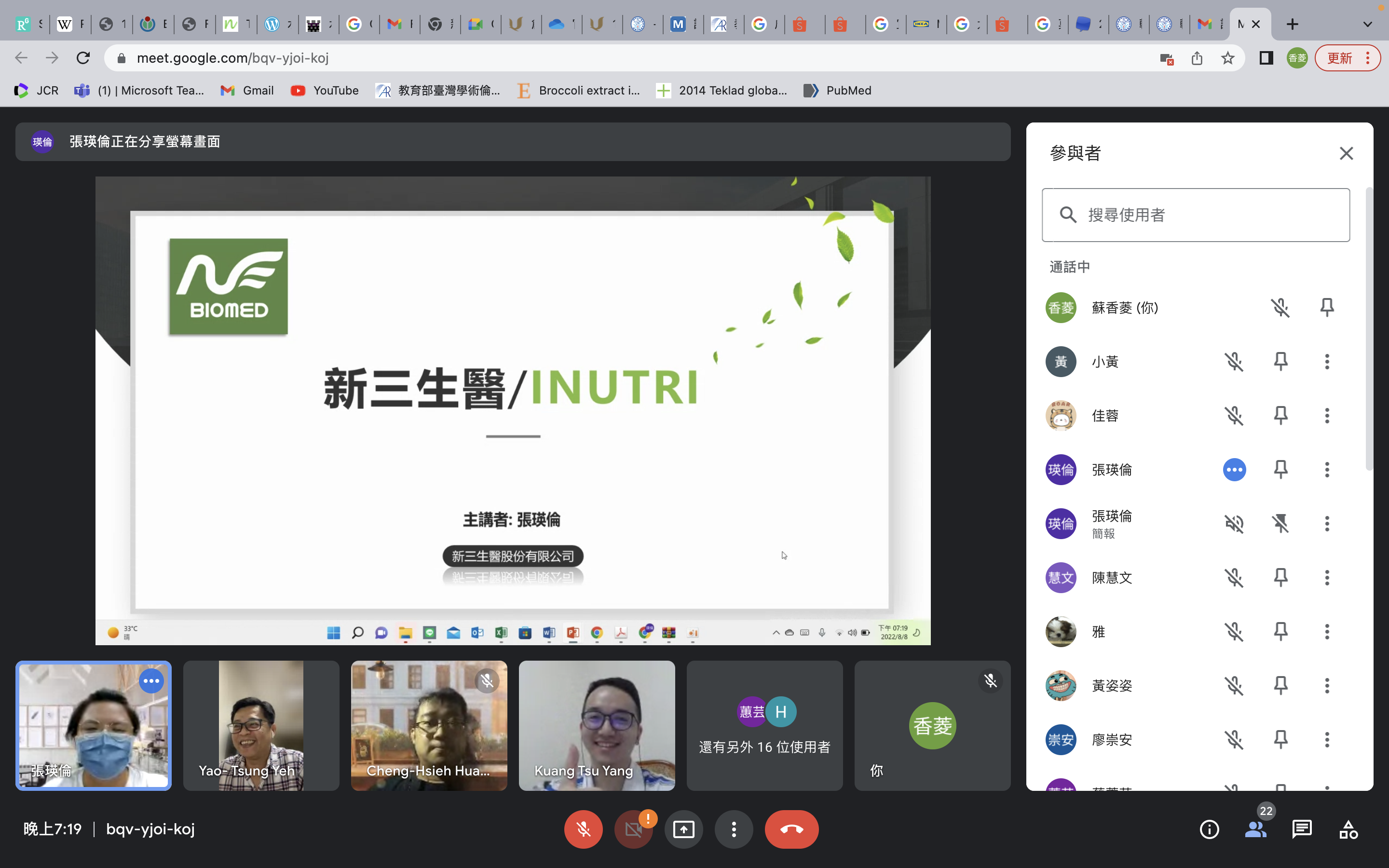Open a new browser tab
Screen dimensions: 1389x868
(1292, 24)
